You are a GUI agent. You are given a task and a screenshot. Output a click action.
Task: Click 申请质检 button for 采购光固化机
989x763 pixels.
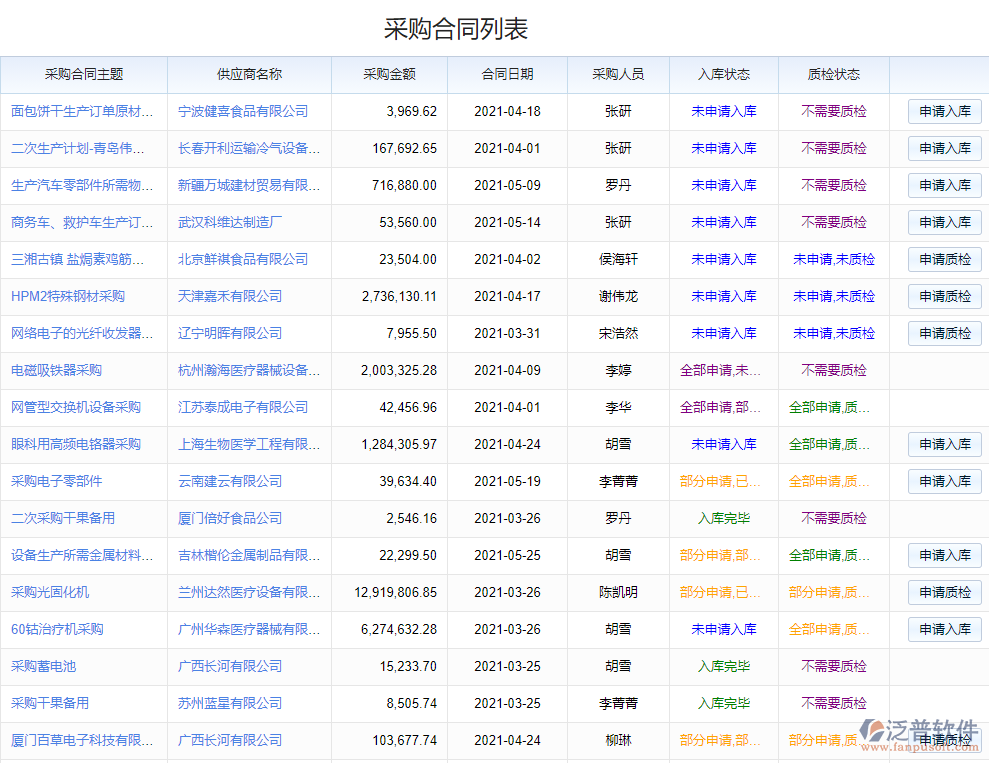click(944, 592)
